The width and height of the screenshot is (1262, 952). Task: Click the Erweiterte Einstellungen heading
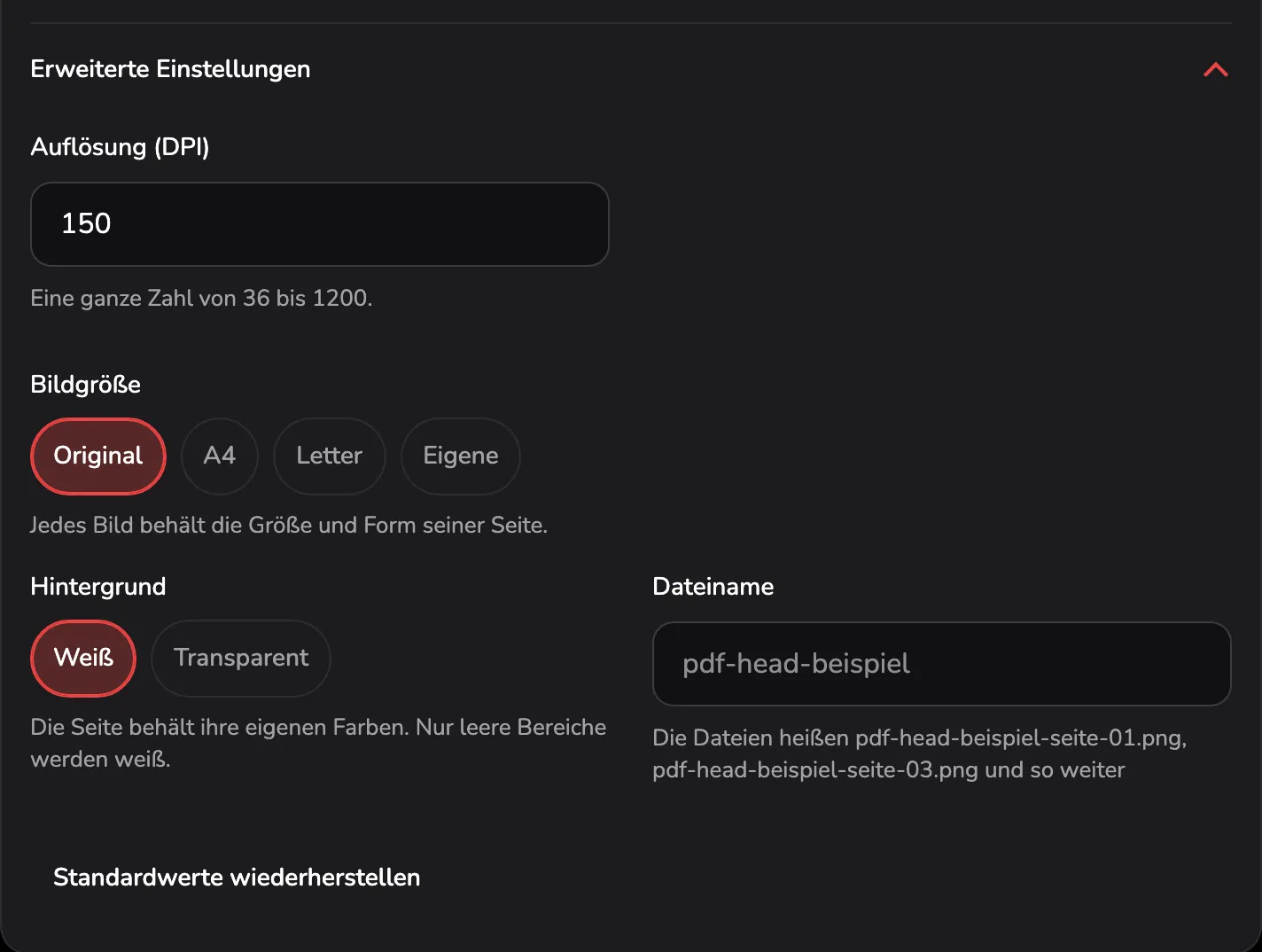pos(170,69)
